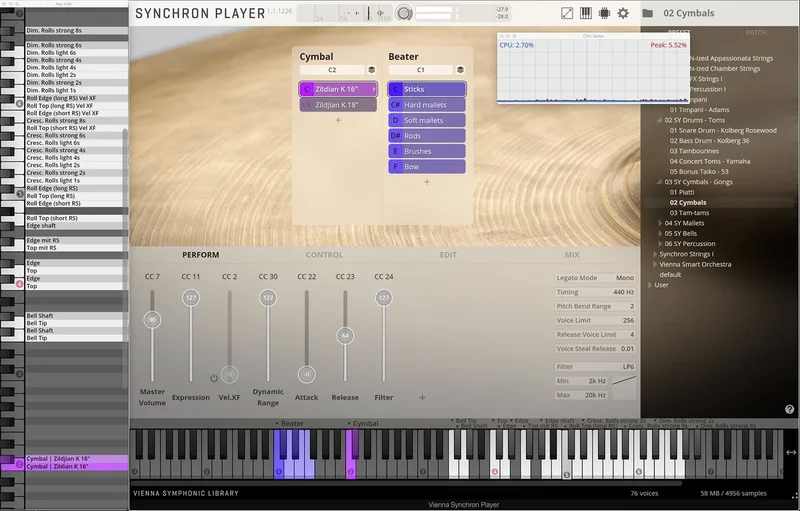Add a new control with plus beside Filter

point(422,397)
